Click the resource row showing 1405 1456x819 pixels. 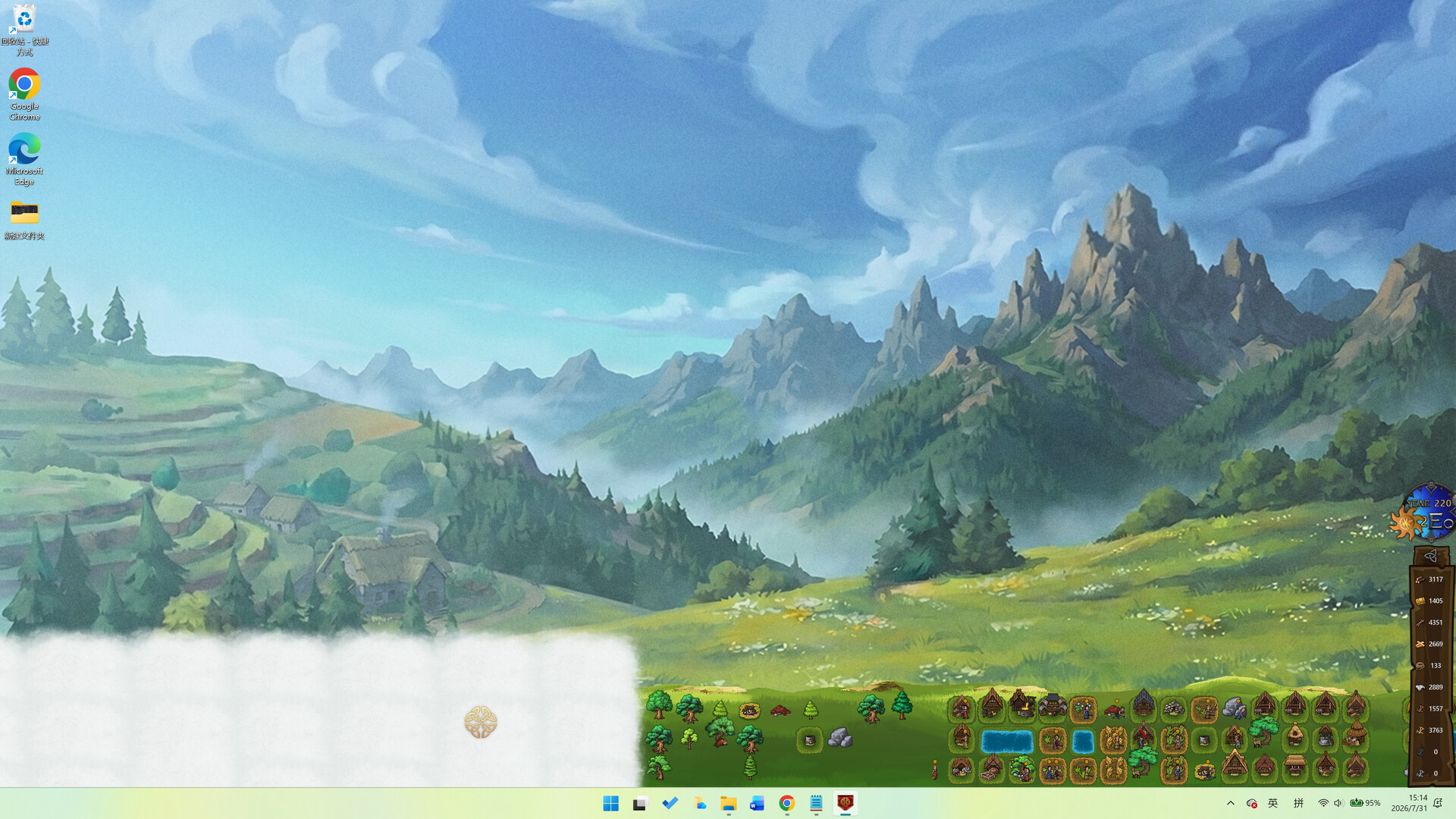1429,601
